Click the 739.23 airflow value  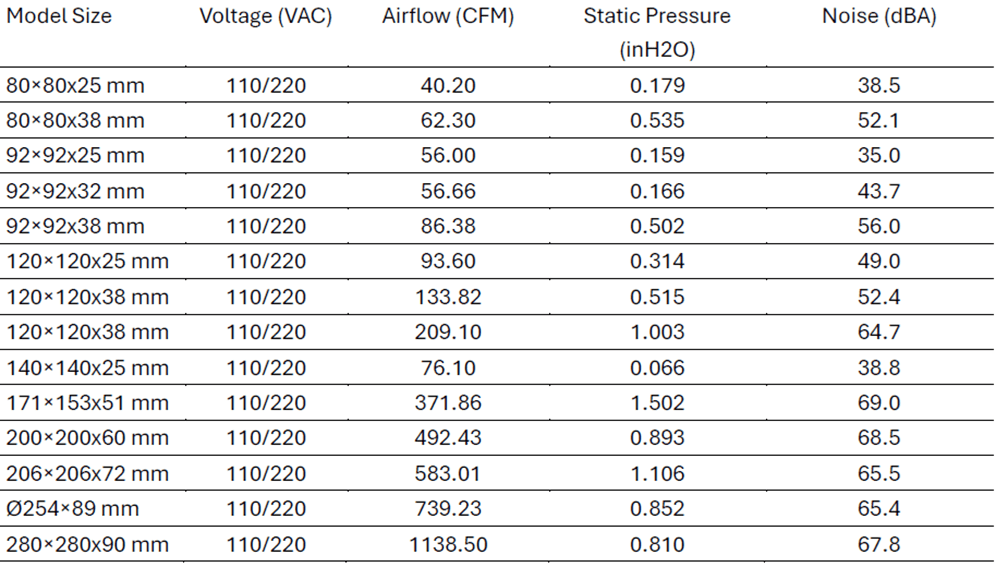pos(448,509)
